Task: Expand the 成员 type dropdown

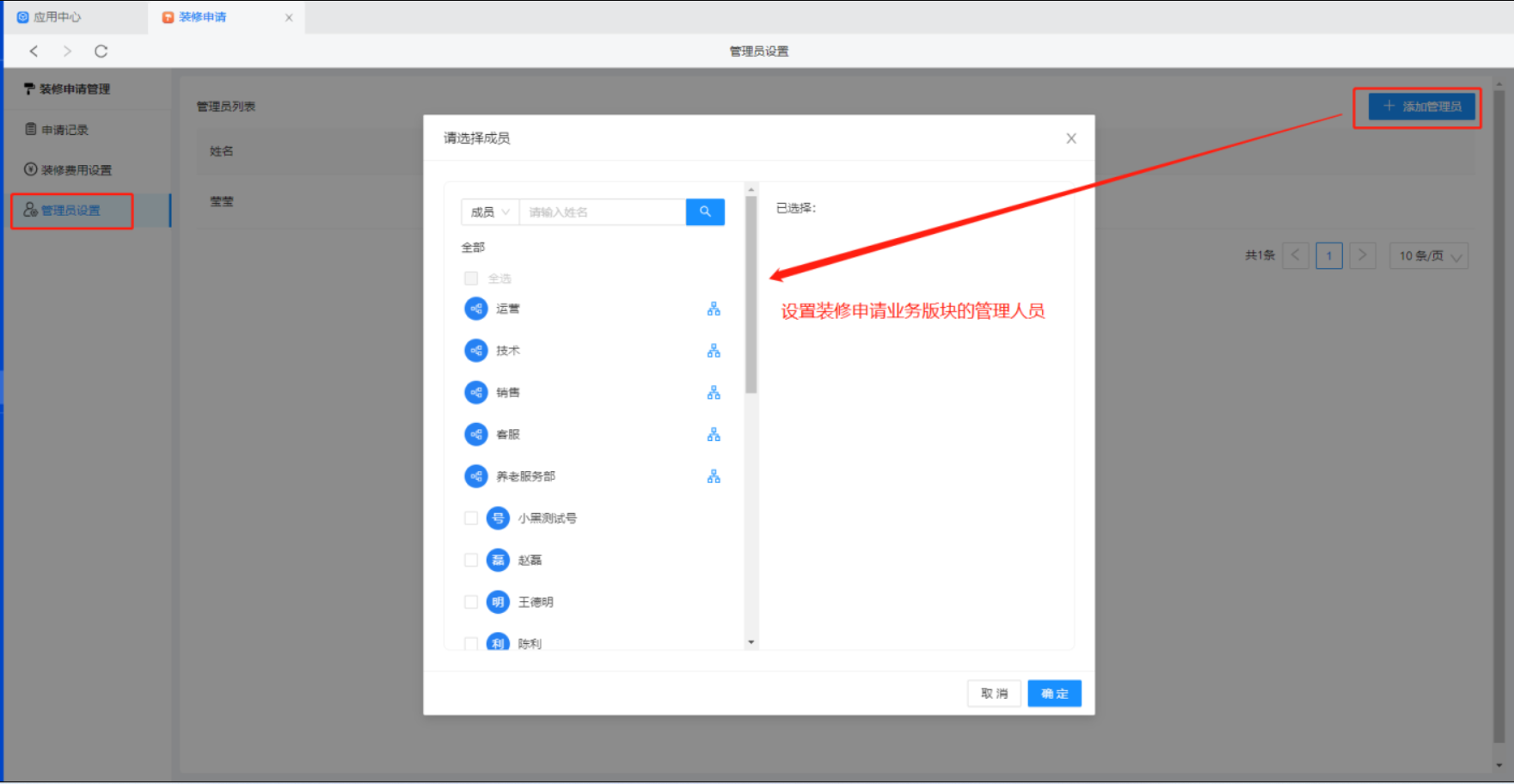Action: coord(490,212)
